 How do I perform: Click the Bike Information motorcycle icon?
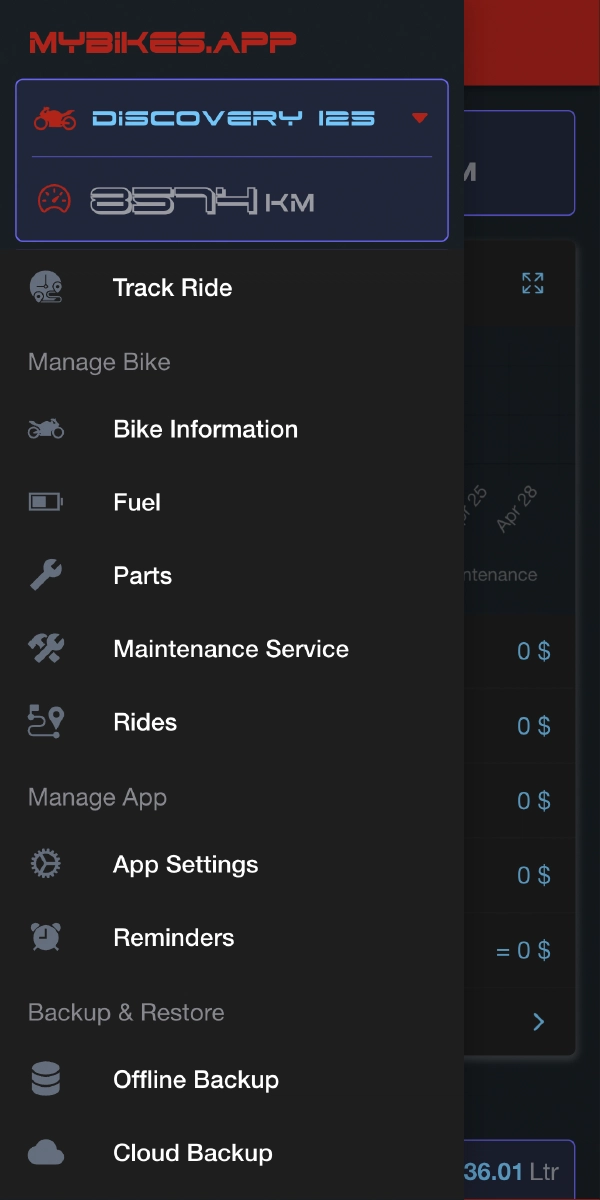pos(46,430)
